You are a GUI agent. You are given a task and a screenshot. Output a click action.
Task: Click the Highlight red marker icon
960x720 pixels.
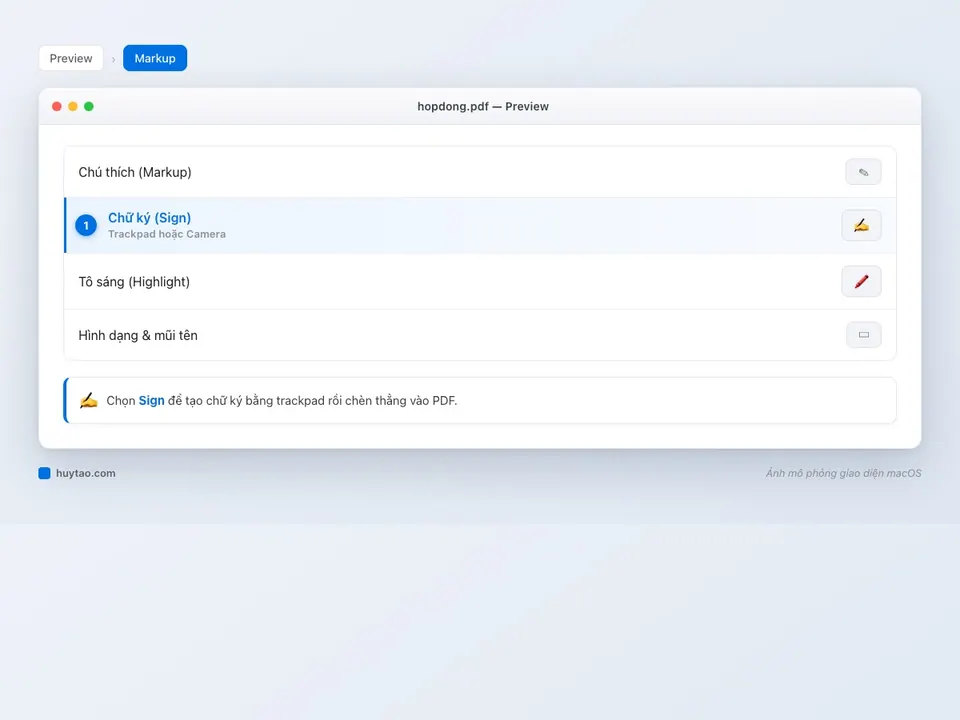[x=861, y=282]
